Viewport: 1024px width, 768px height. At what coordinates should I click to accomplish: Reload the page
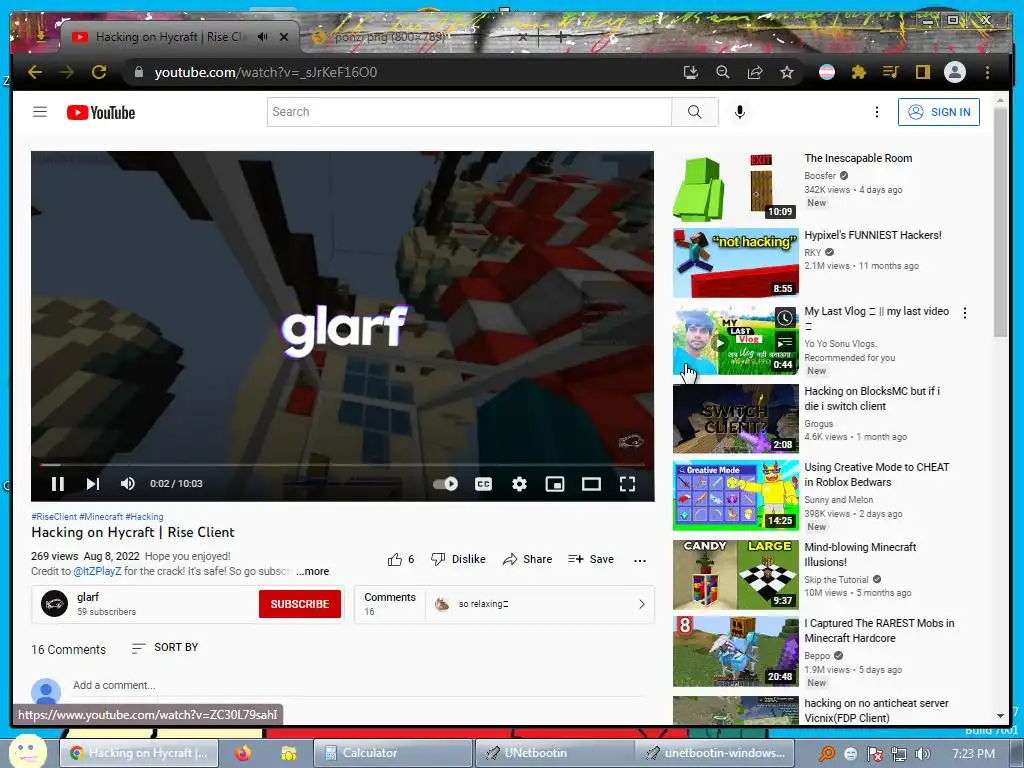(x=99, y=72)
